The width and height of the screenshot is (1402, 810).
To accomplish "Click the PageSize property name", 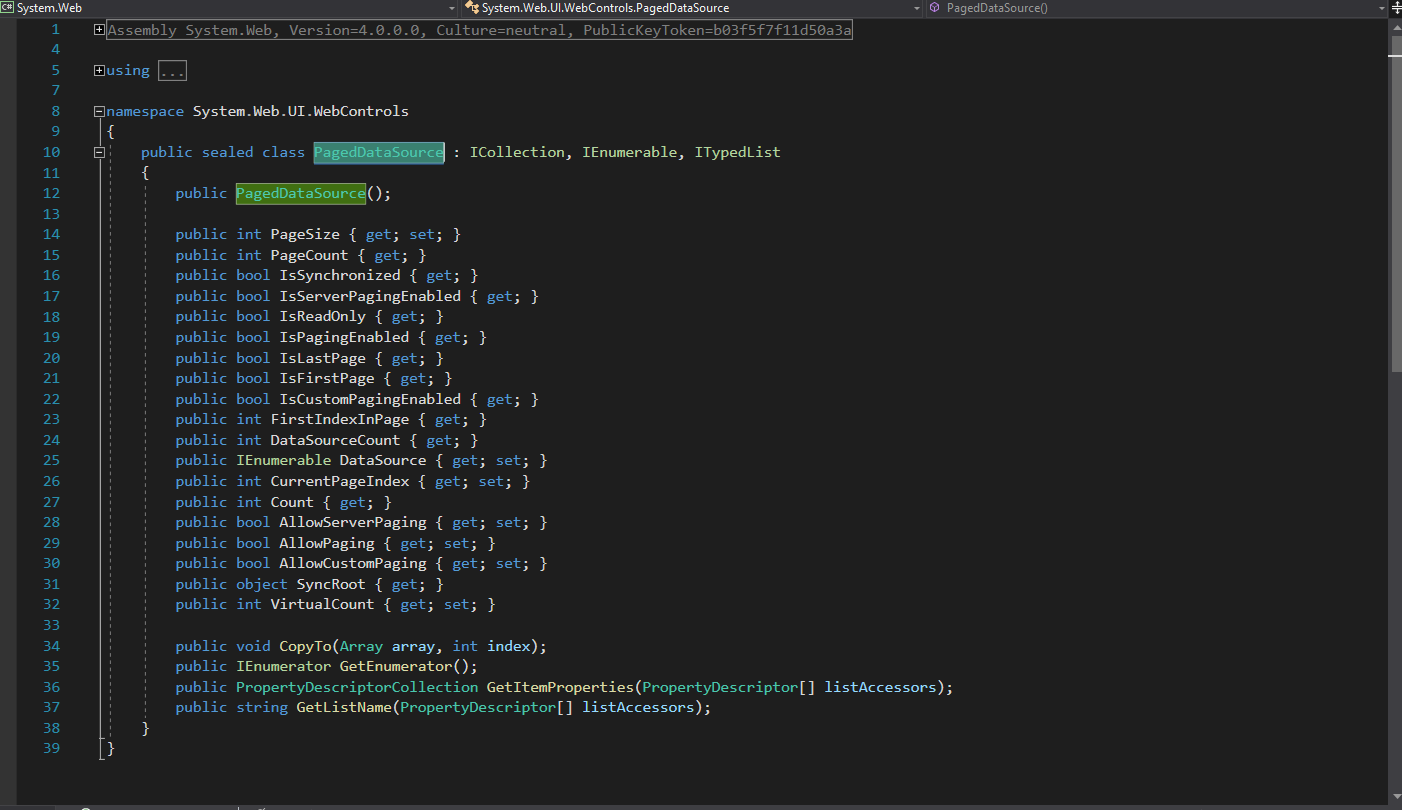I will click(x=305, y=234).
